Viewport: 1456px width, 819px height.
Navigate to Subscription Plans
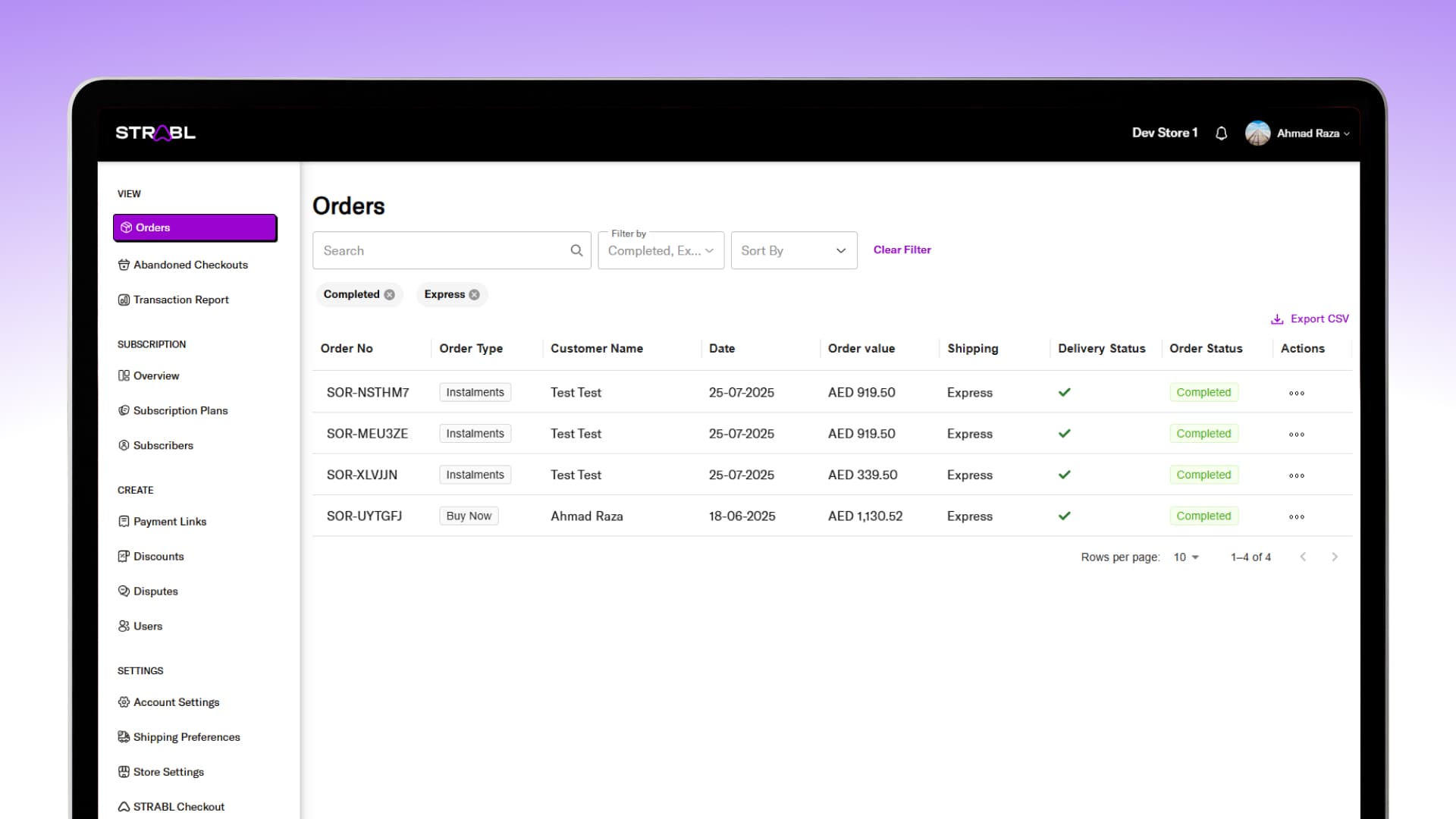pyautogui.click(x=180, y=410)
